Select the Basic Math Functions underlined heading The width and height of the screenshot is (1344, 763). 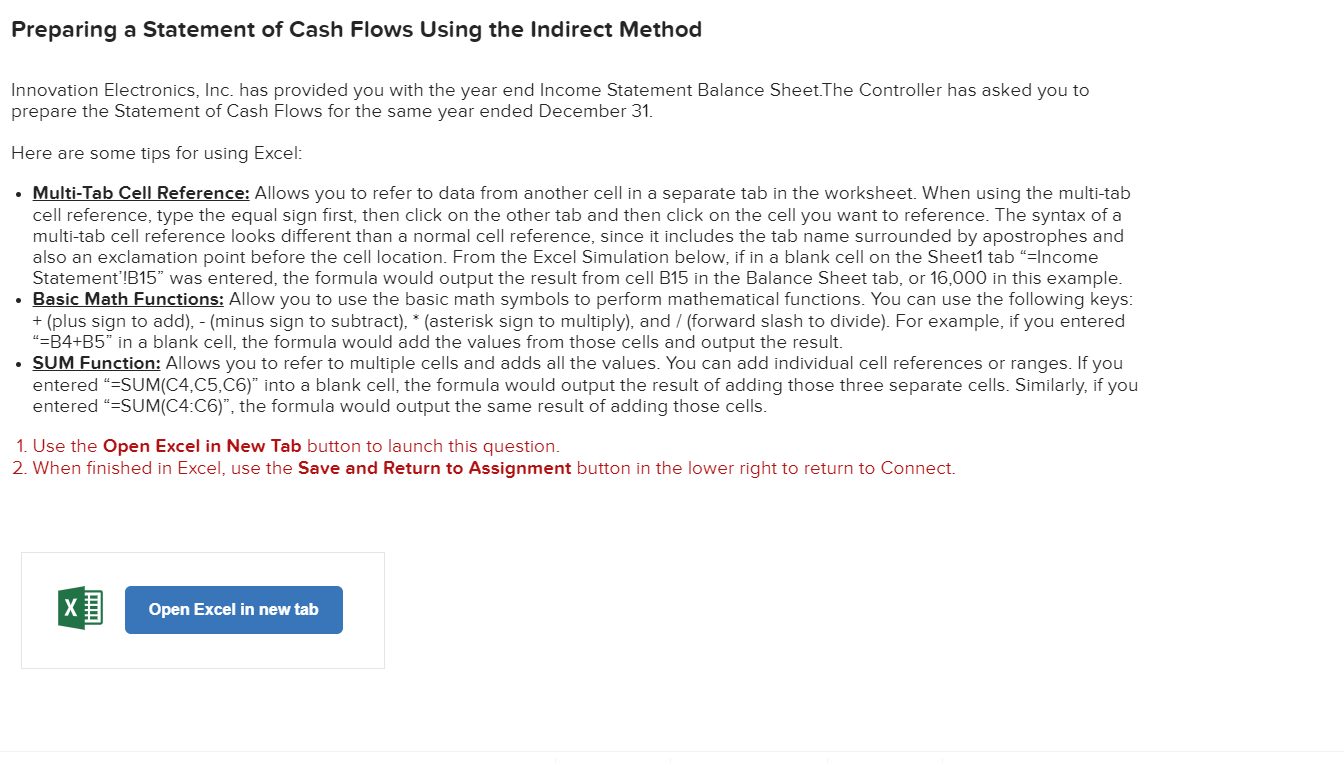point(127,299)
